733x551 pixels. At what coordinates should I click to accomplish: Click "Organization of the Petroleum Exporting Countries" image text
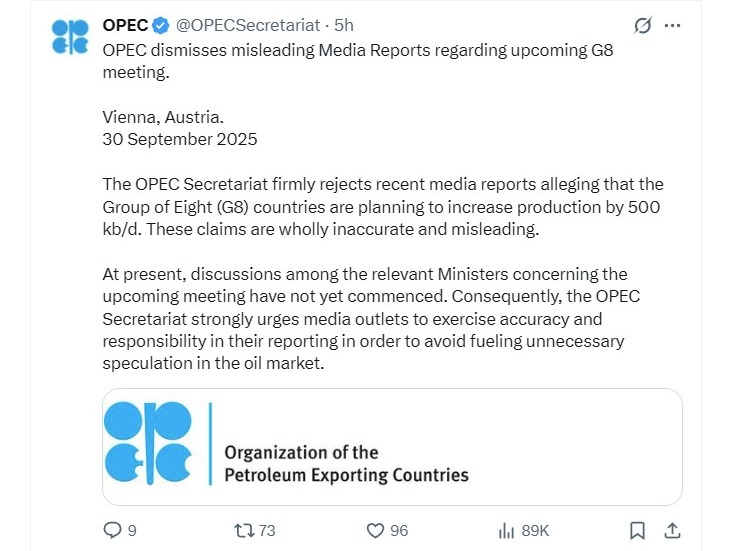pyautogui.click(x=346, y=464)
